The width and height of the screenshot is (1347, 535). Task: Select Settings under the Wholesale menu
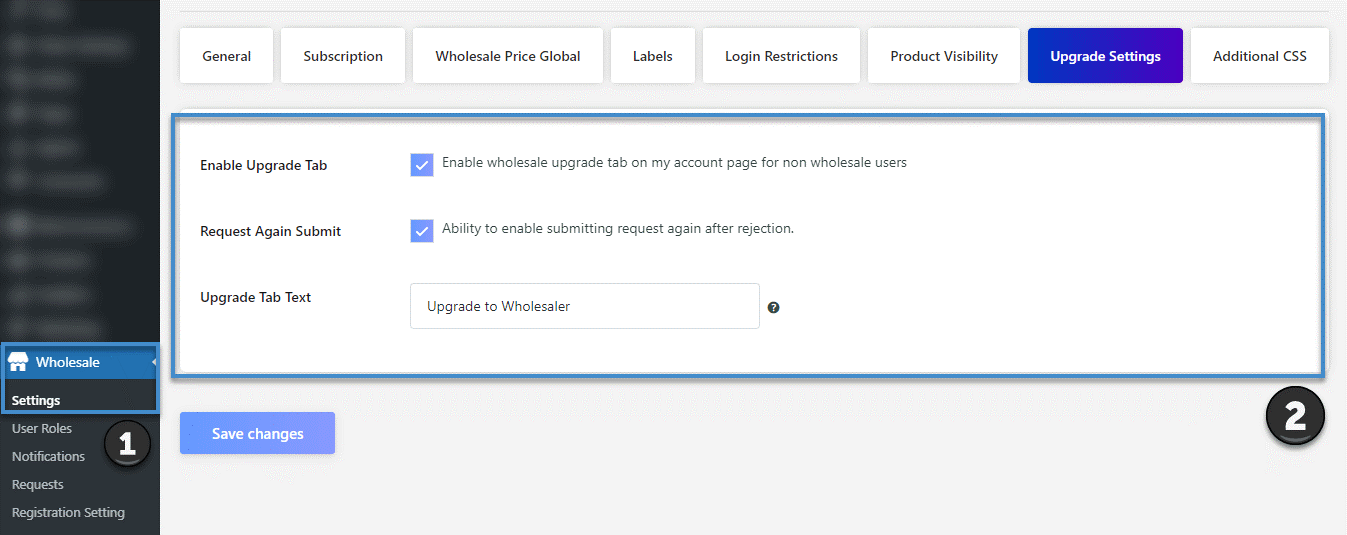[x=36, y=400]
